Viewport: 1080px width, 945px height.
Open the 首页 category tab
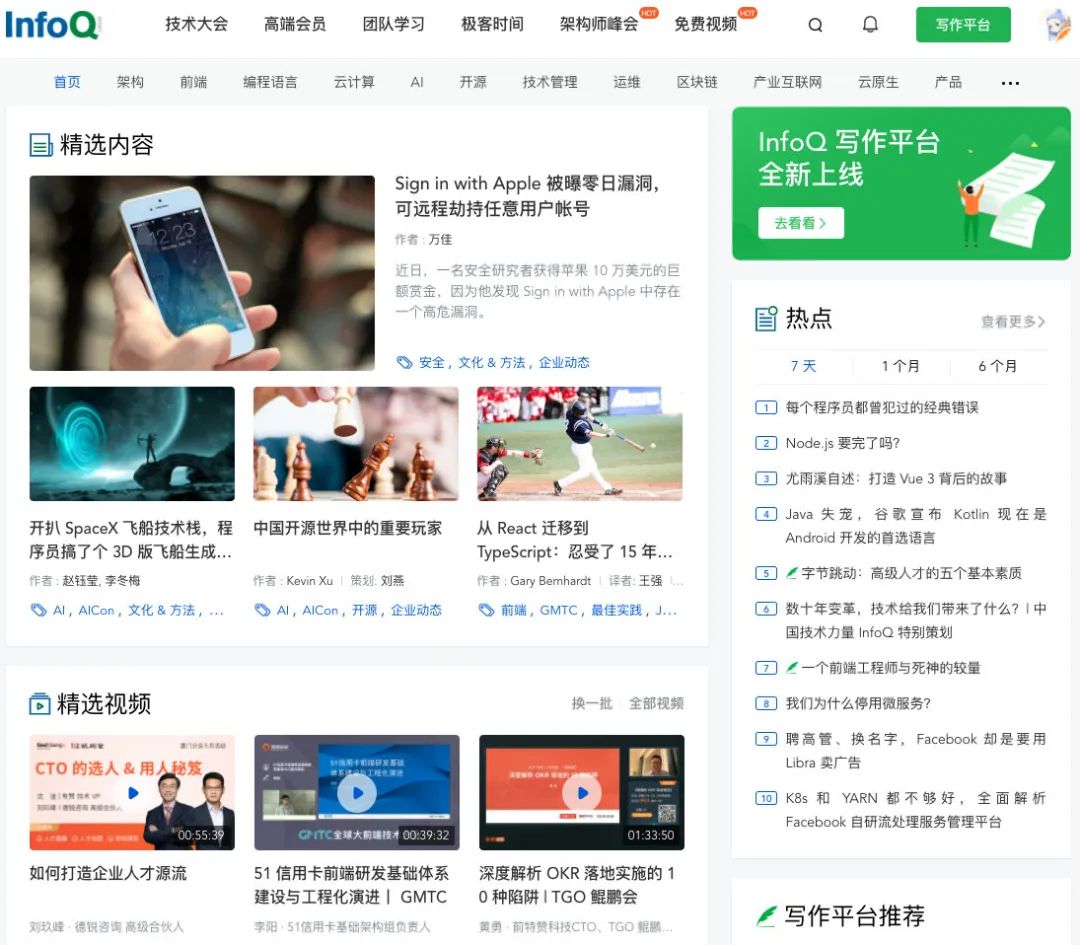[x=67, y=82]
